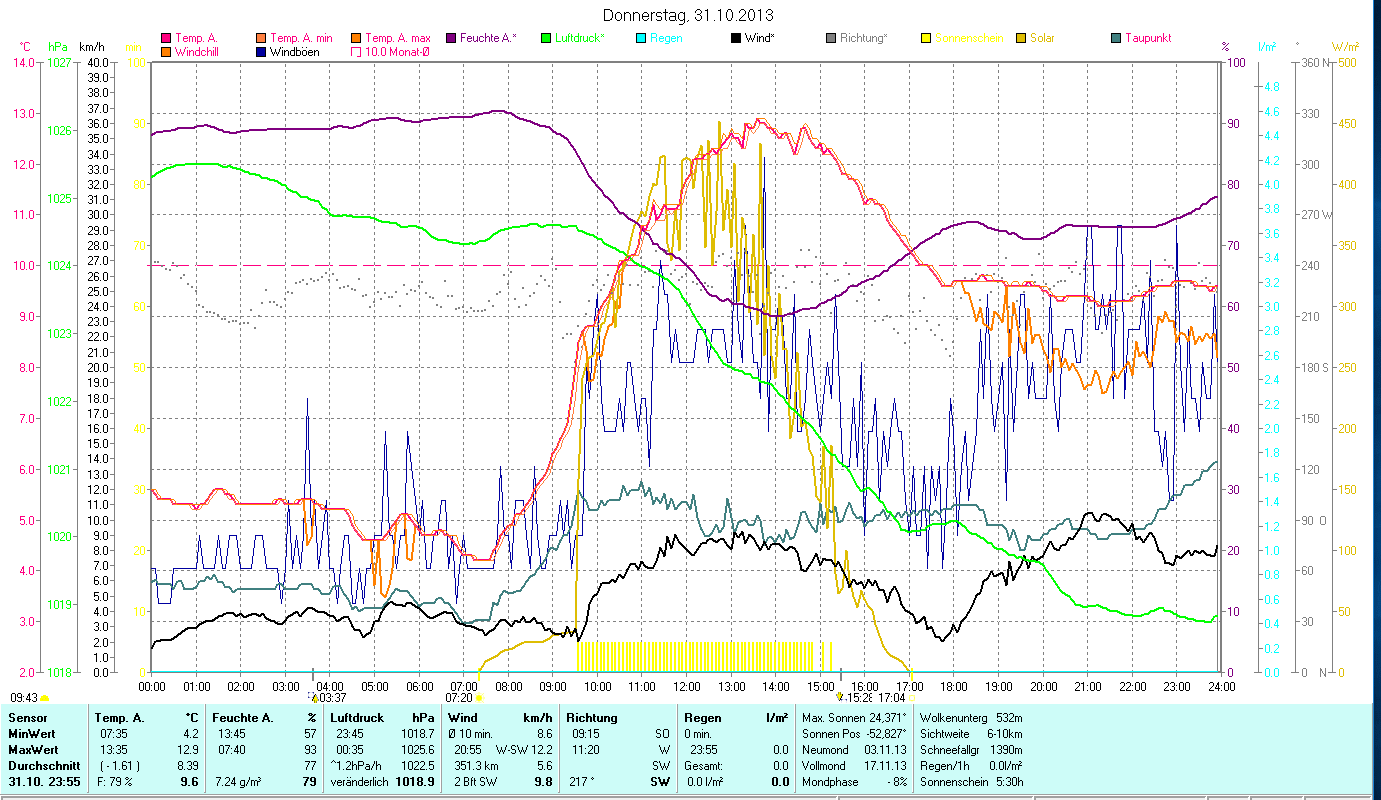Click the purple Feuchte A.* legend square
The height and width of the screenshot is (800, 1381).
[452, 39]
